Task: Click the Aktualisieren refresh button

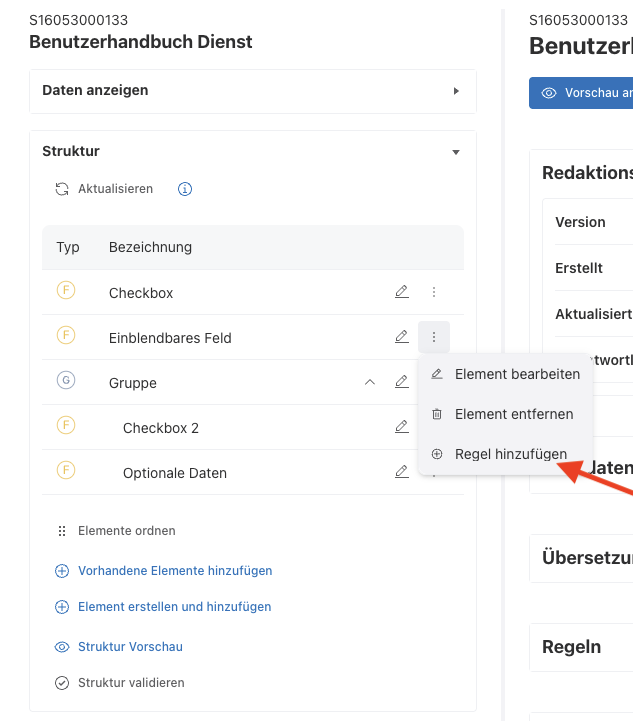Action: click(x=104, y=189)
